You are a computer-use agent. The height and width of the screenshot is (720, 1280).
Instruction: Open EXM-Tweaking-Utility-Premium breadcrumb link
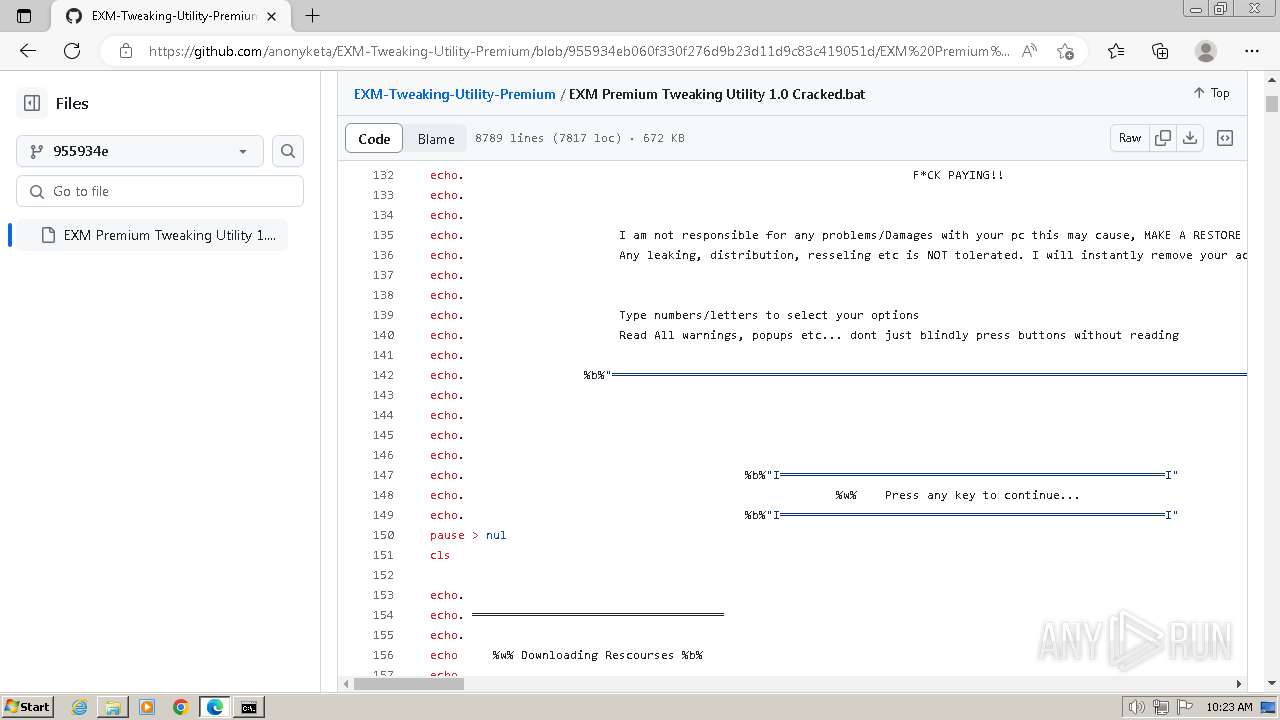(454, 94)
